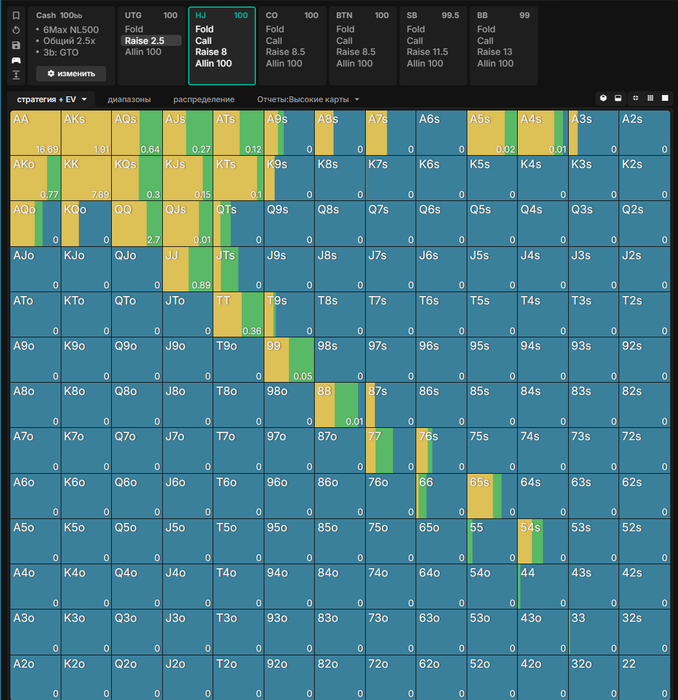
Task: Select the JJ hand cell
Action: pyautogui.click(x=187, y=269)
